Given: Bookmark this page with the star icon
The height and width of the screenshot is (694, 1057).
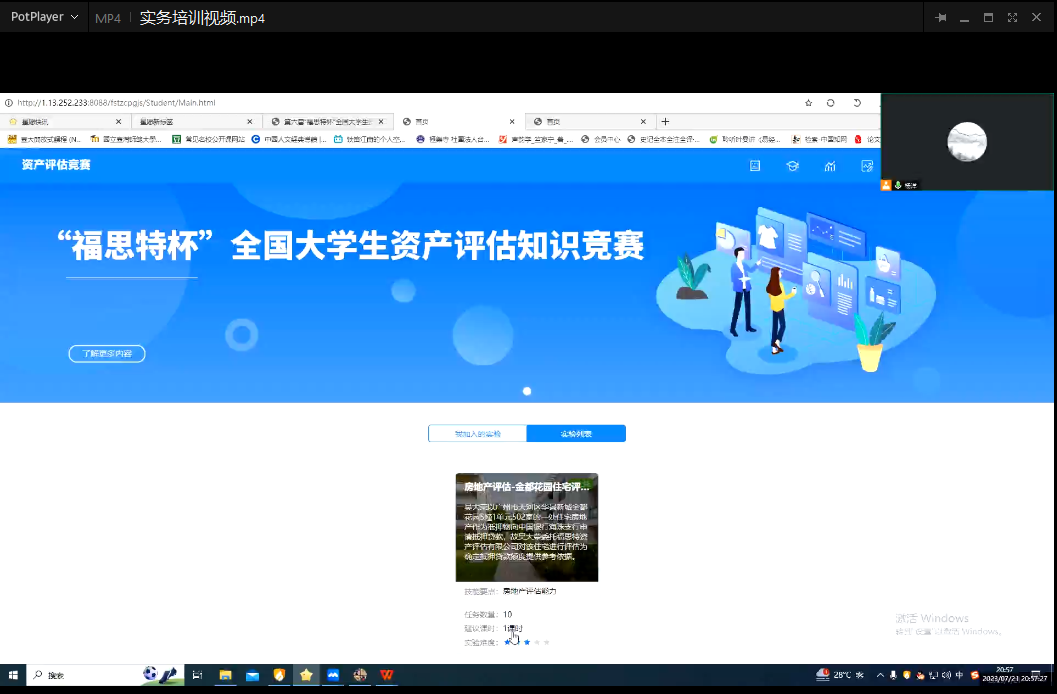Looking at the screenshot, I should 808,103.
